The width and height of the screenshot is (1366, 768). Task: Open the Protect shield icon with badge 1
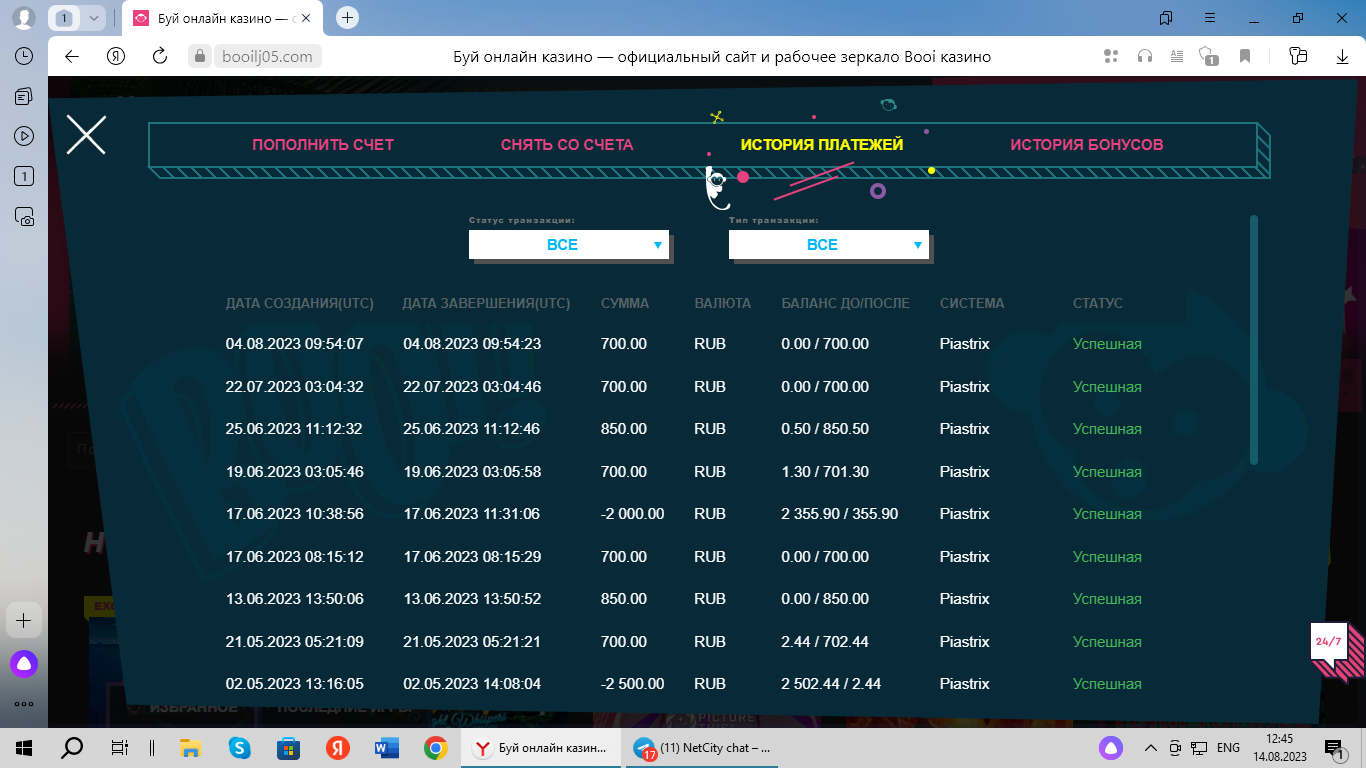(1208, 57)
